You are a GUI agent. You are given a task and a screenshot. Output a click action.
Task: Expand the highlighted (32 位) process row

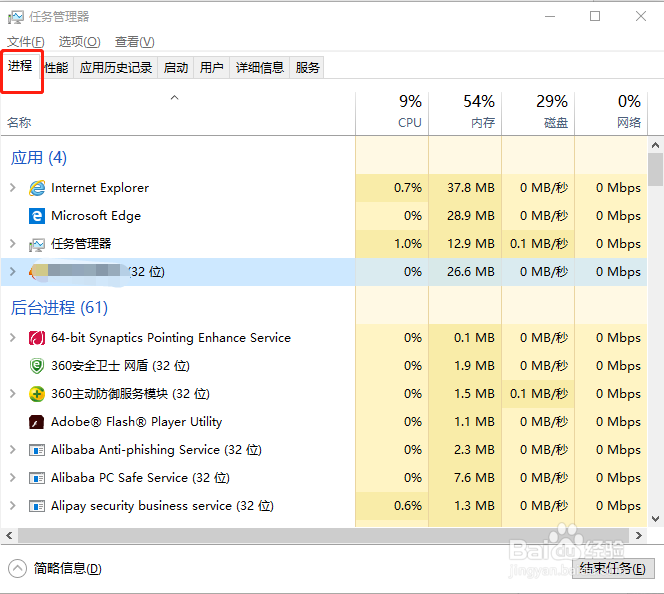[x=13, y=271]
